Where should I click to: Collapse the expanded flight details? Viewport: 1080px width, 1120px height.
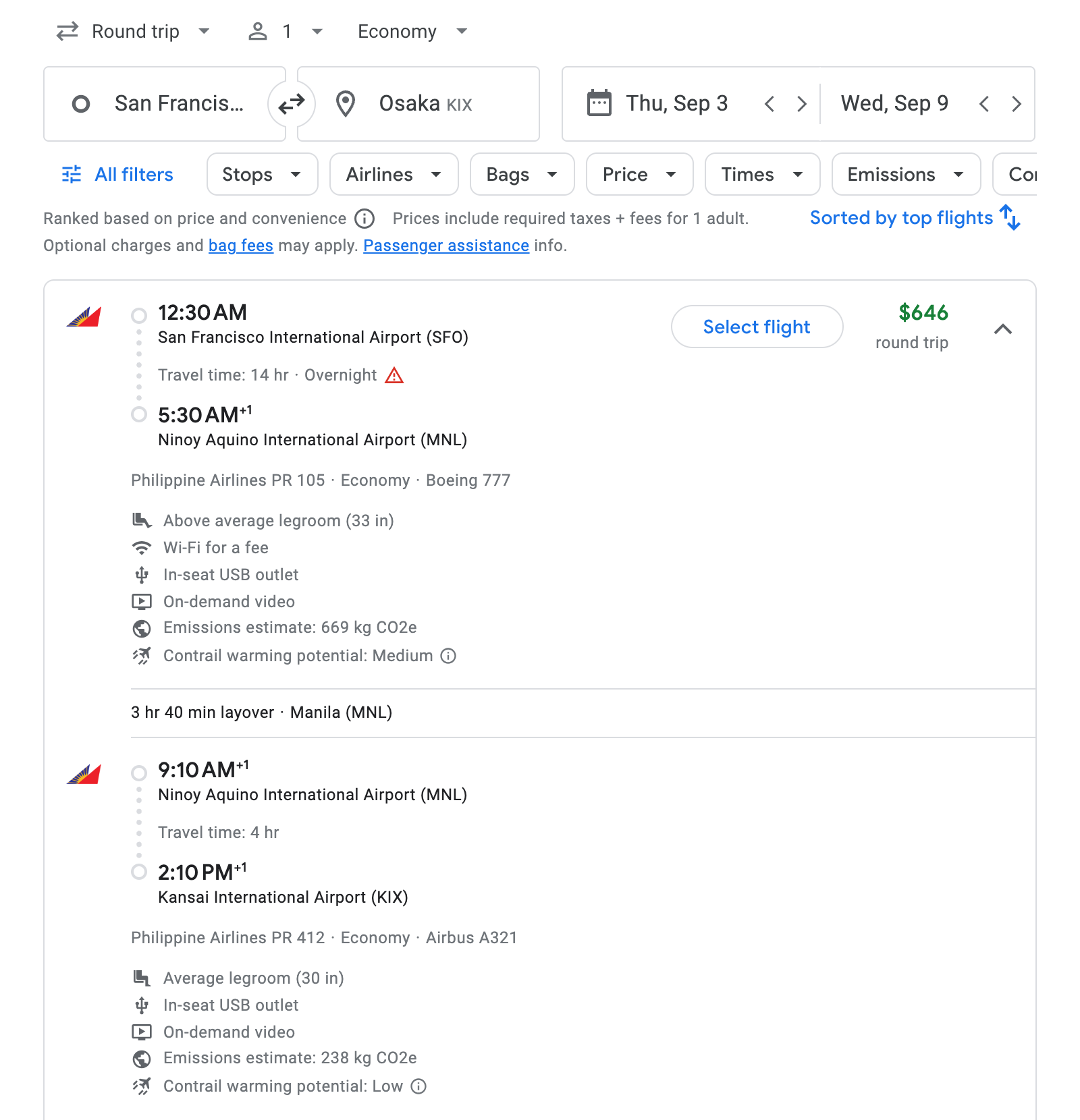pos(1003,330)
